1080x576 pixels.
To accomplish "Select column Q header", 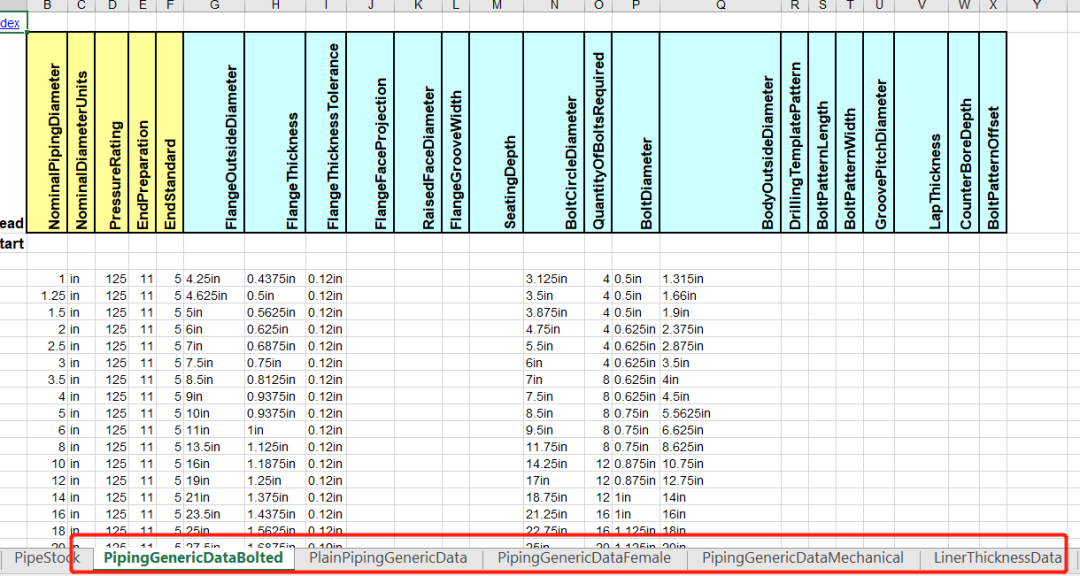I will pos(720,6).
